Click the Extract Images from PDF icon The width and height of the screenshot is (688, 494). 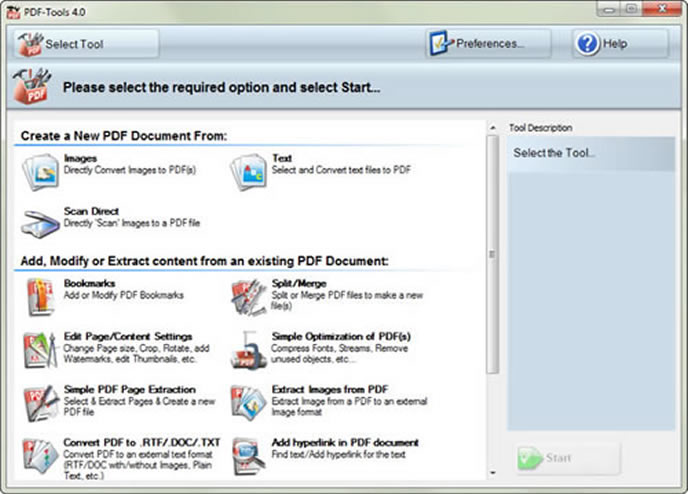(x=248, y=403)
